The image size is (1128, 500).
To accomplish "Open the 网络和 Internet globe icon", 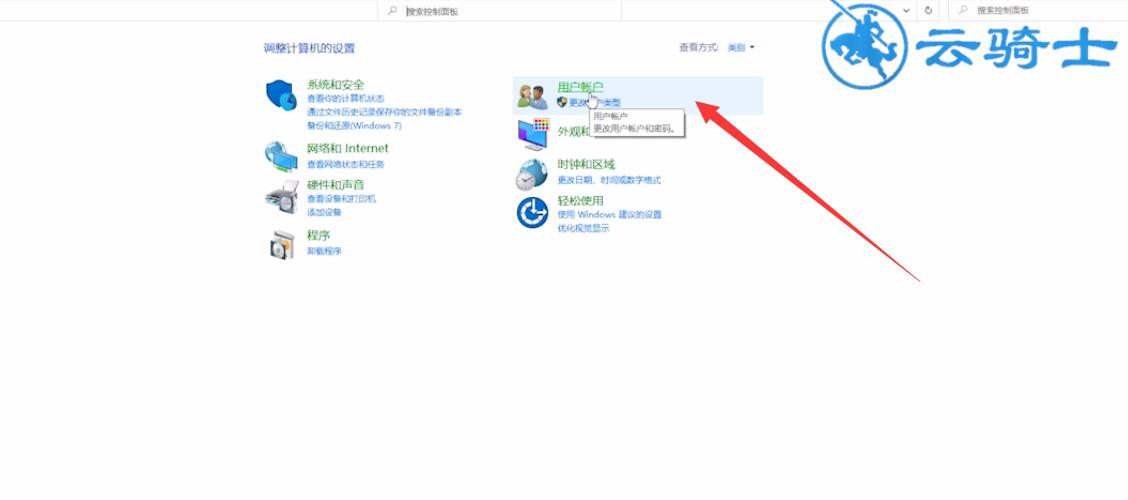I will tap(281, 156).
